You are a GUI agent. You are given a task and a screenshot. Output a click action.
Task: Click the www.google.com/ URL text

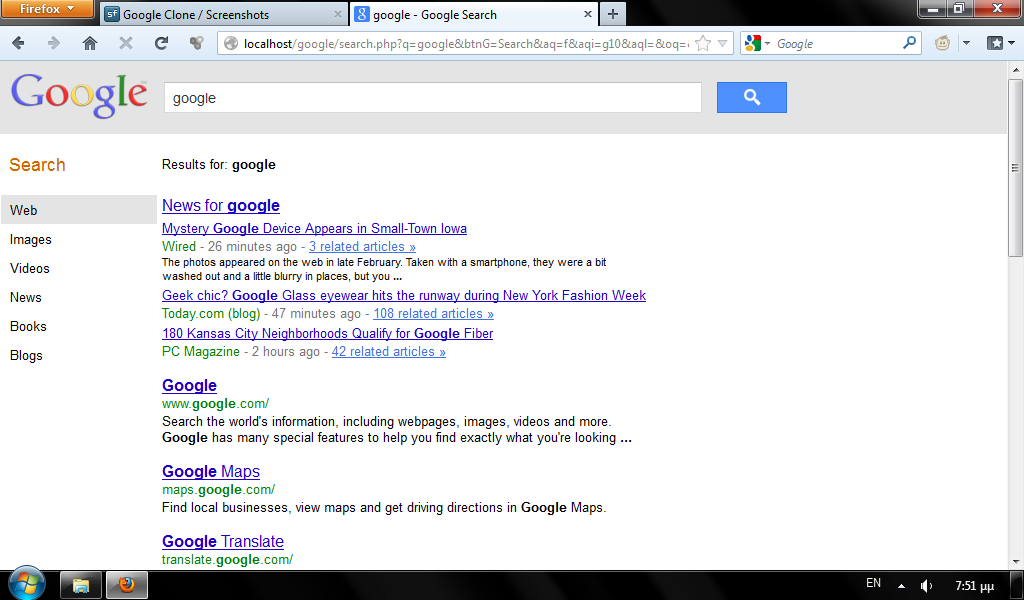pos(216,404)
